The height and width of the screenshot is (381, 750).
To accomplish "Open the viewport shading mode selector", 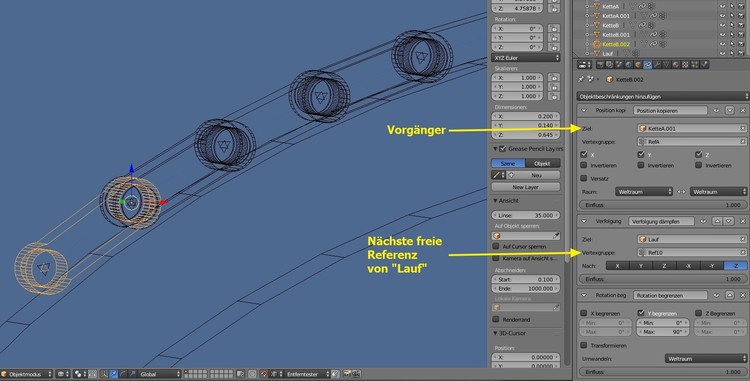I will (63, 374).
